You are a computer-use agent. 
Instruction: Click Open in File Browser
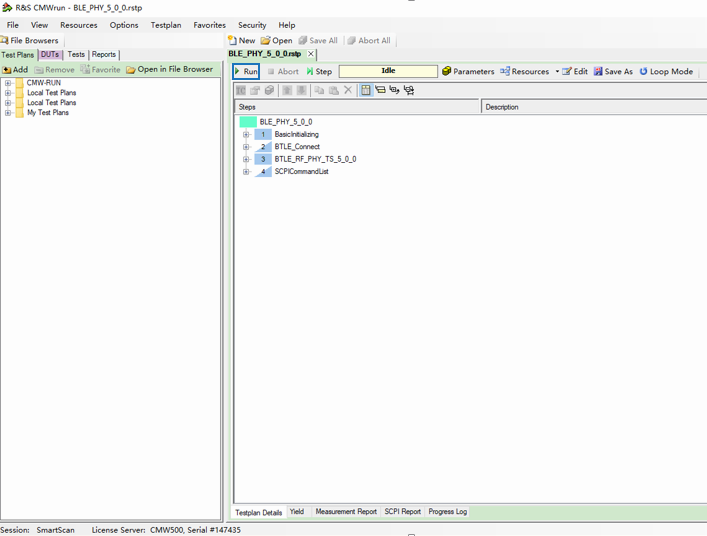coord(170,70)
